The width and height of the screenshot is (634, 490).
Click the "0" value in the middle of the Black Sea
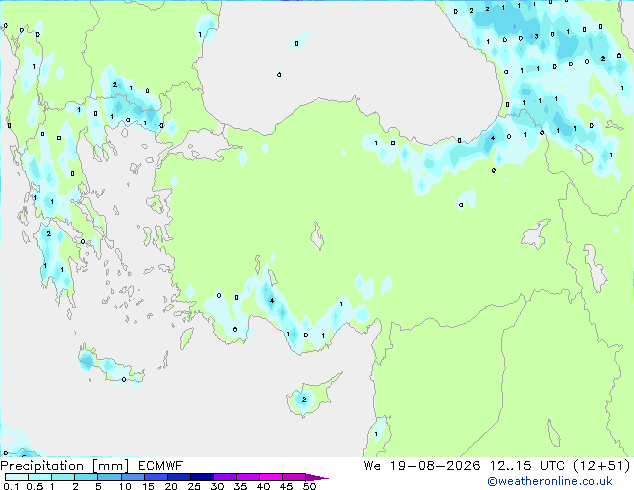[279, 75]
